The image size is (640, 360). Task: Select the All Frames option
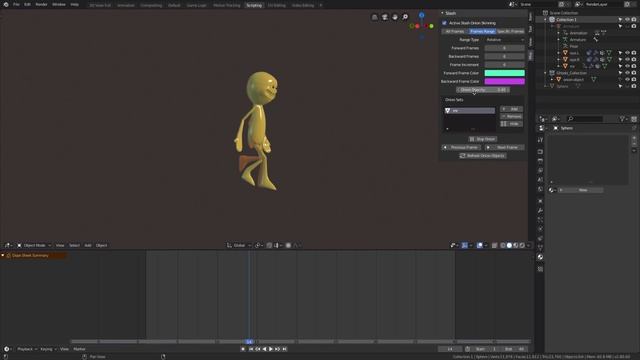pyautogui.click(x=455, y=31)
